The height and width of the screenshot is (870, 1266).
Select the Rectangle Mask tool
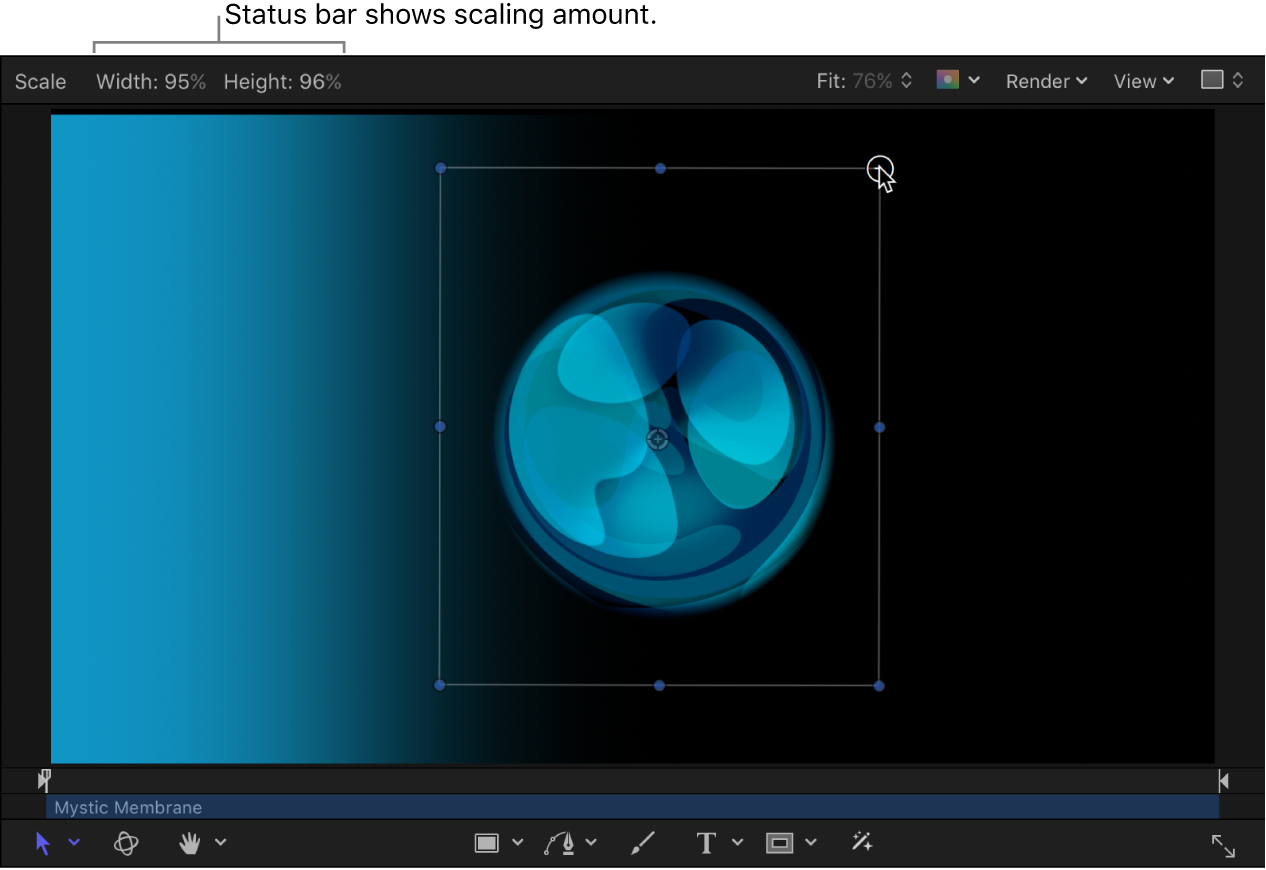(x=780, y=843)
